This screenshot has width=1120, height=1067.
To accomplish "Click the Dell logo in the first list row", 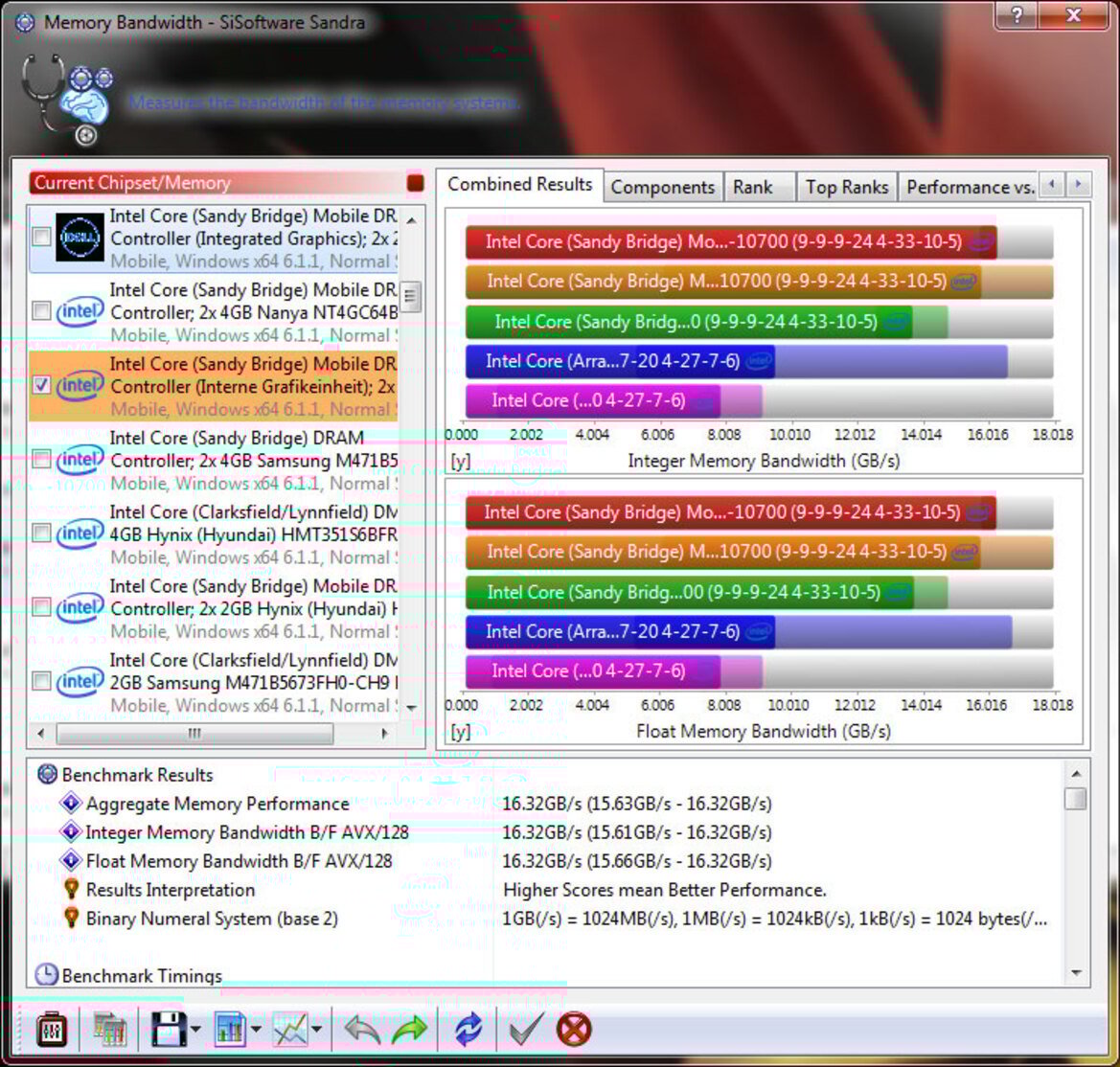I will [80, 238].
